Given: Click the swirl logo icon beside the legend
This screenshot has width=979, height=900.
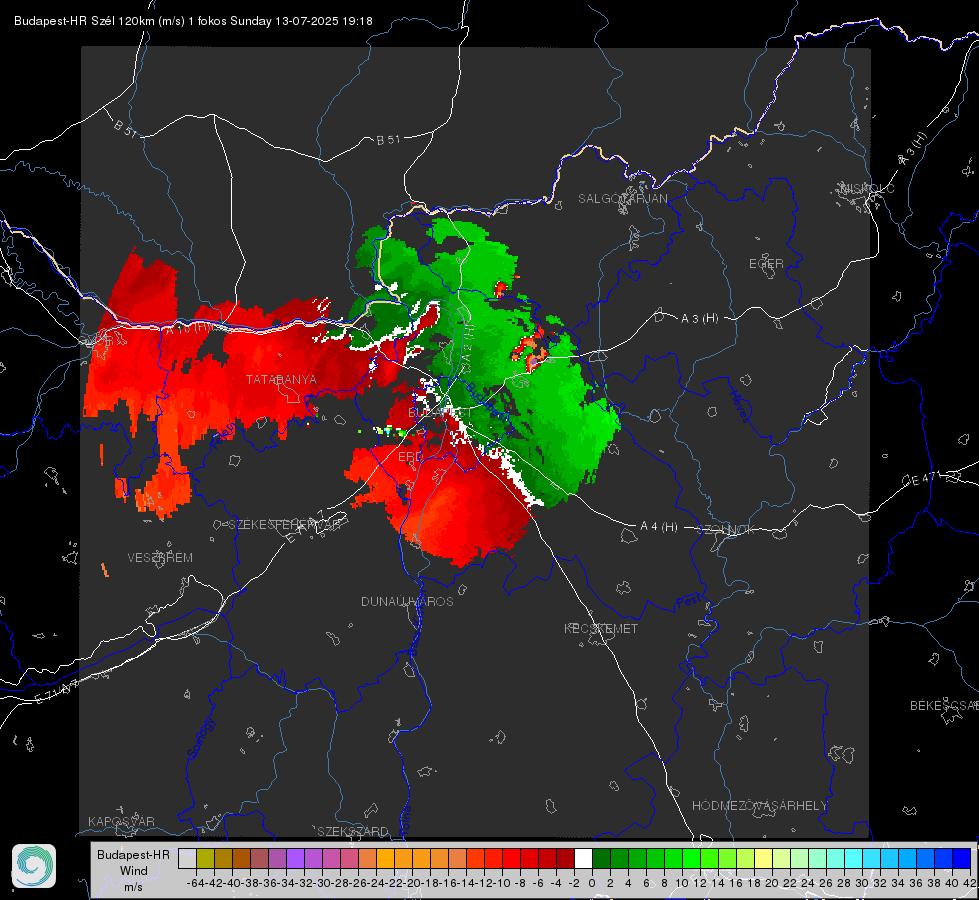Looking at the screenshot, I should pyautogui.click(x=34, y=866).
